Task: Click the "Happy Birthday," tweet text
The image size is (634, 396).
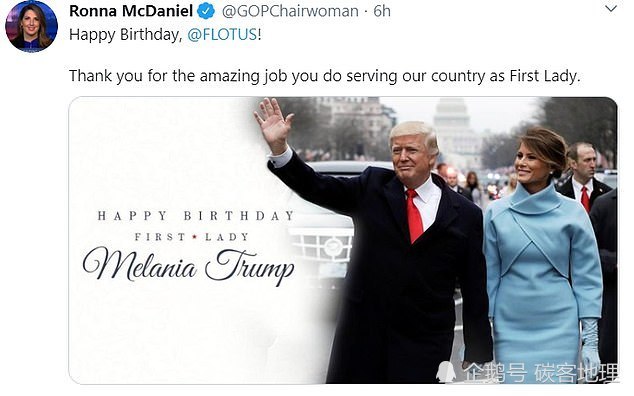Action: pos(126,35)
